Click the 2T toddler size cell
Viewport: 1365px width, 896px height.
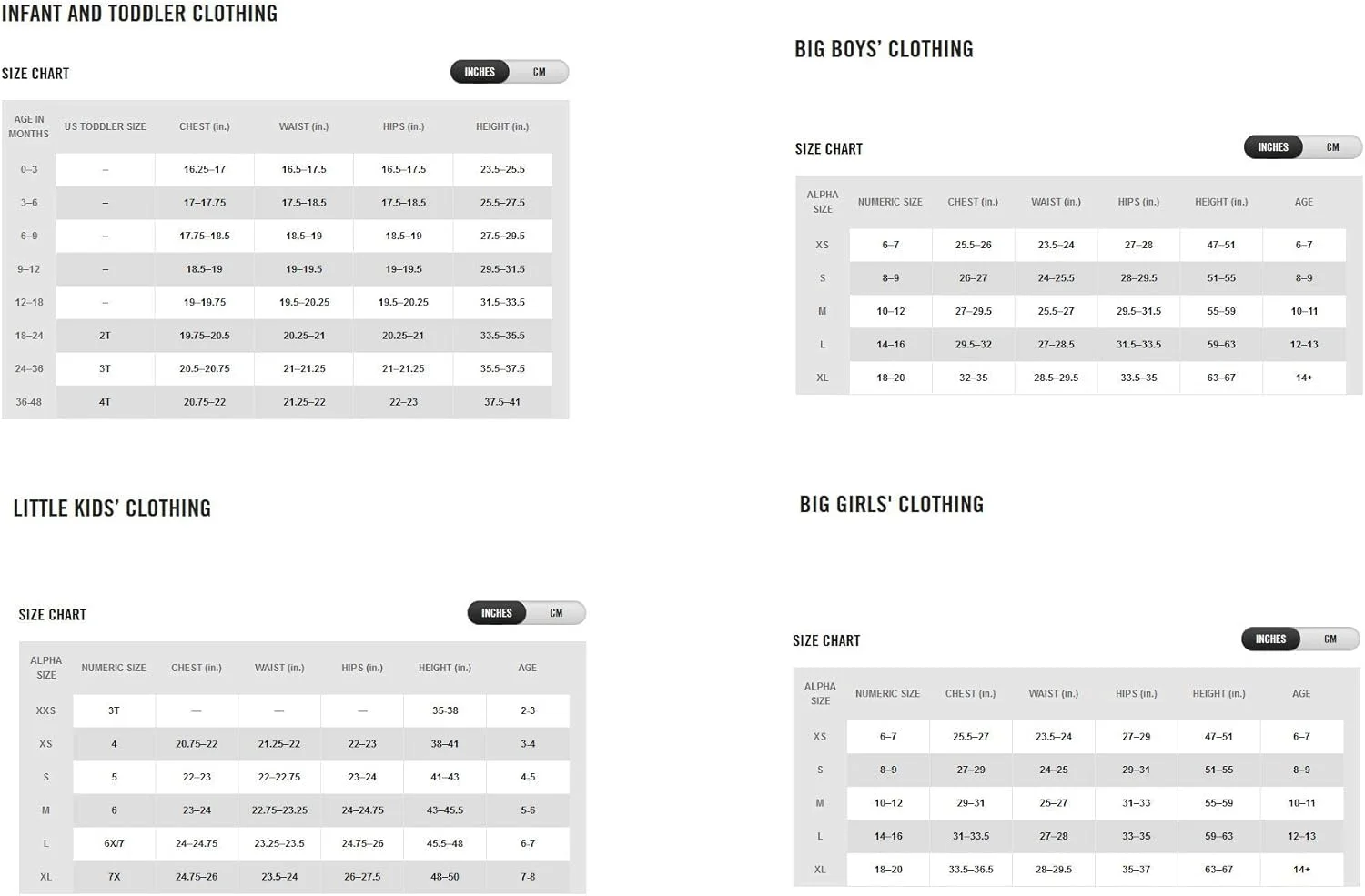(x=106, y=336)
